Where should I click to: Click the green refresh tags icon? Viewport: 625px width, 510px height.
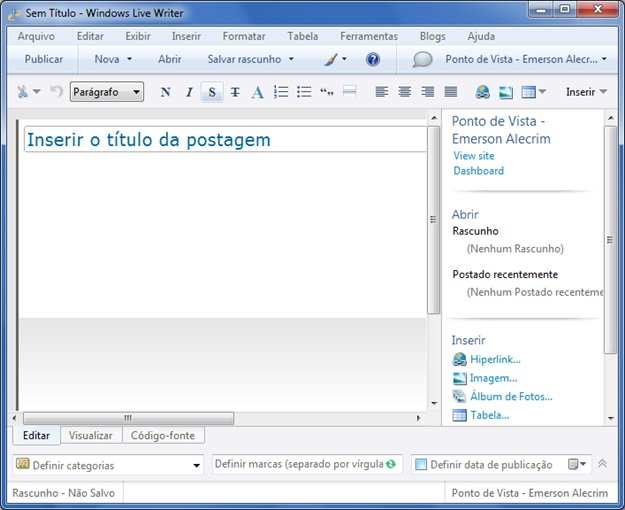(x=391, y=464)
